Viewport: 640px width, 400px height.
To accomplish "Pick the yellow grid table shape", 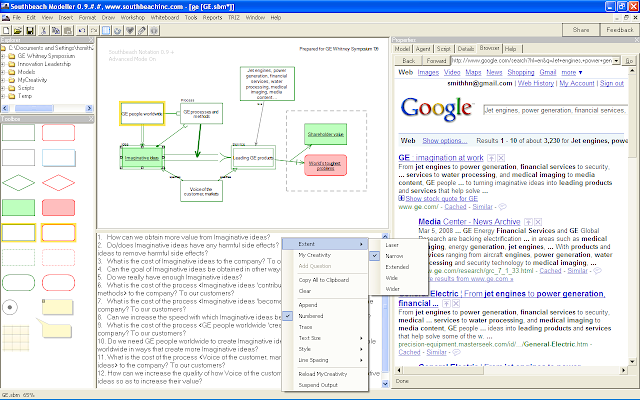I will (x=16, y=338).
